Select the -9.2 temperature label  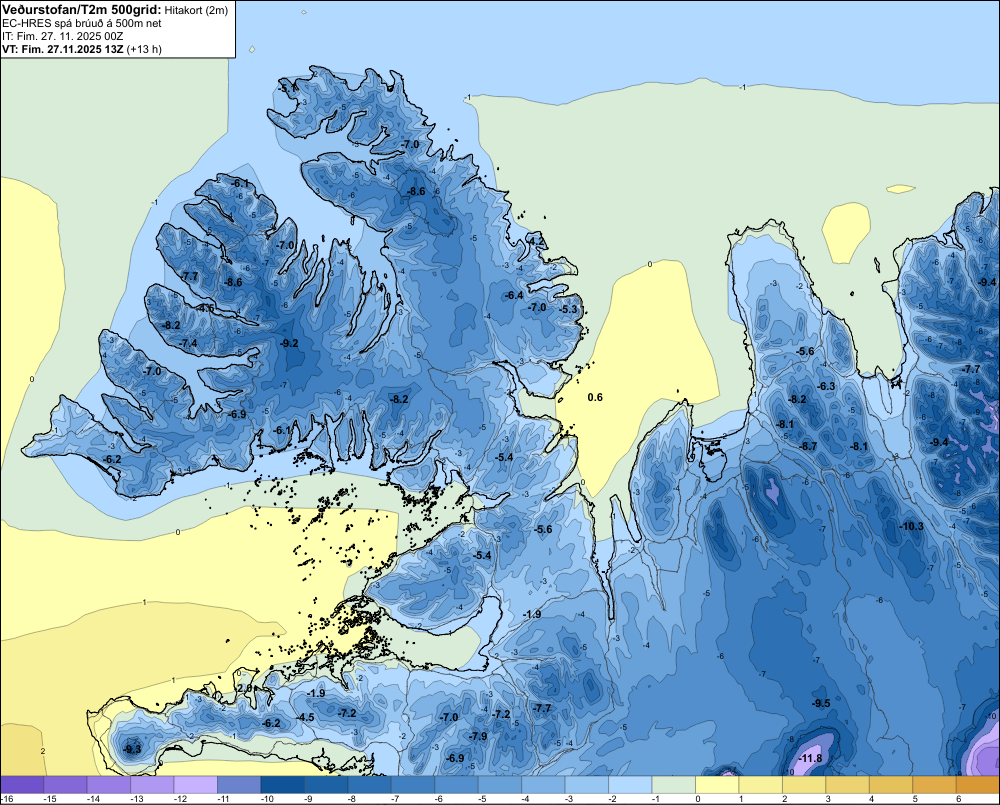click(289, 343)
